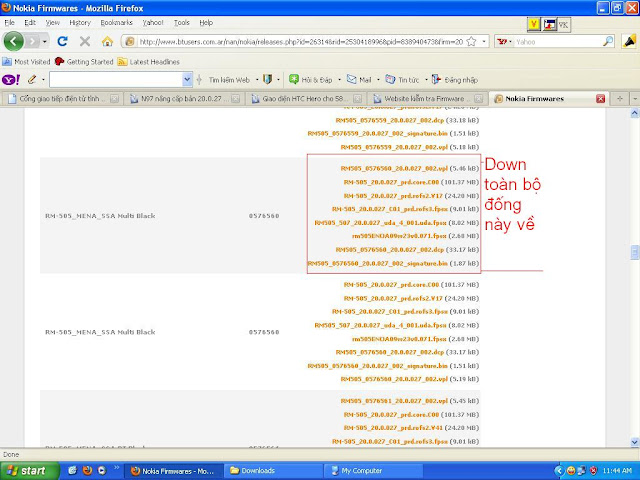Open the list-all-tabs dropdown
This screenshot has width=640, height=480.
pyautogui.click(x=635, y=99)
